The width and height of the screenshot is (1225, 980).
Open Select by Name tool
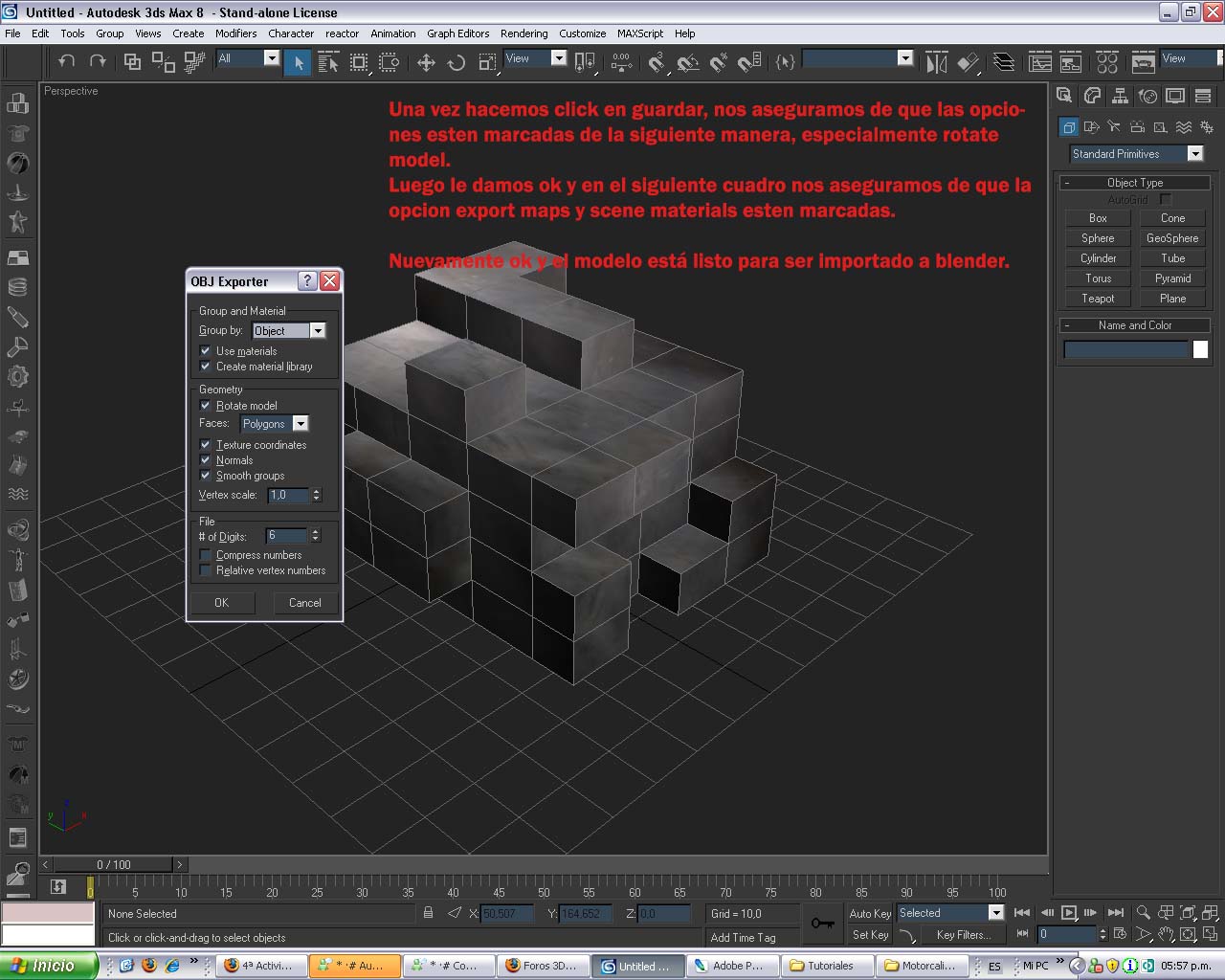click(x=328, y=63)
